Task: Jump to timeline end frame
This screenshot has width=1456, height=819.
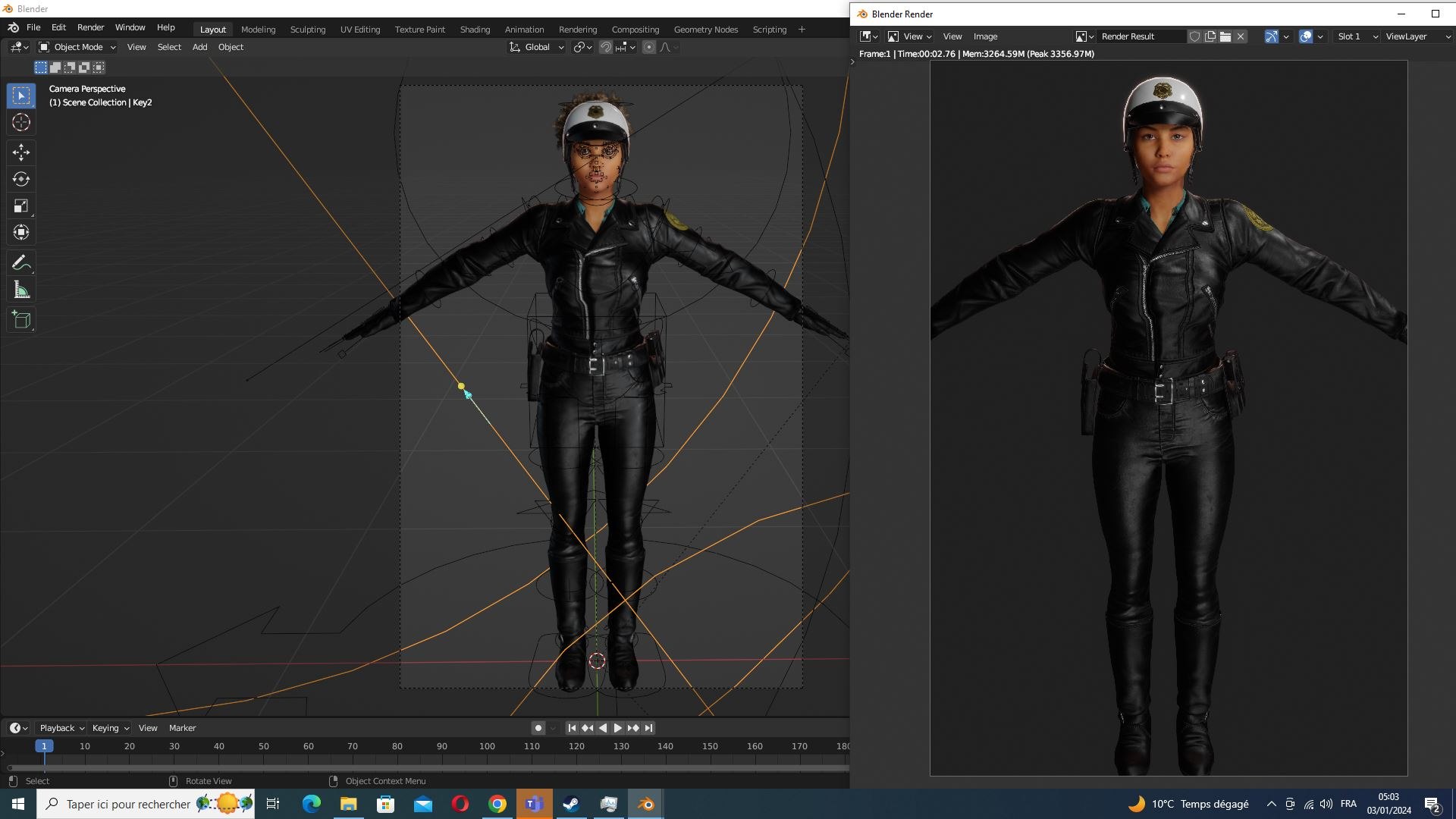Action: point(648,728)
